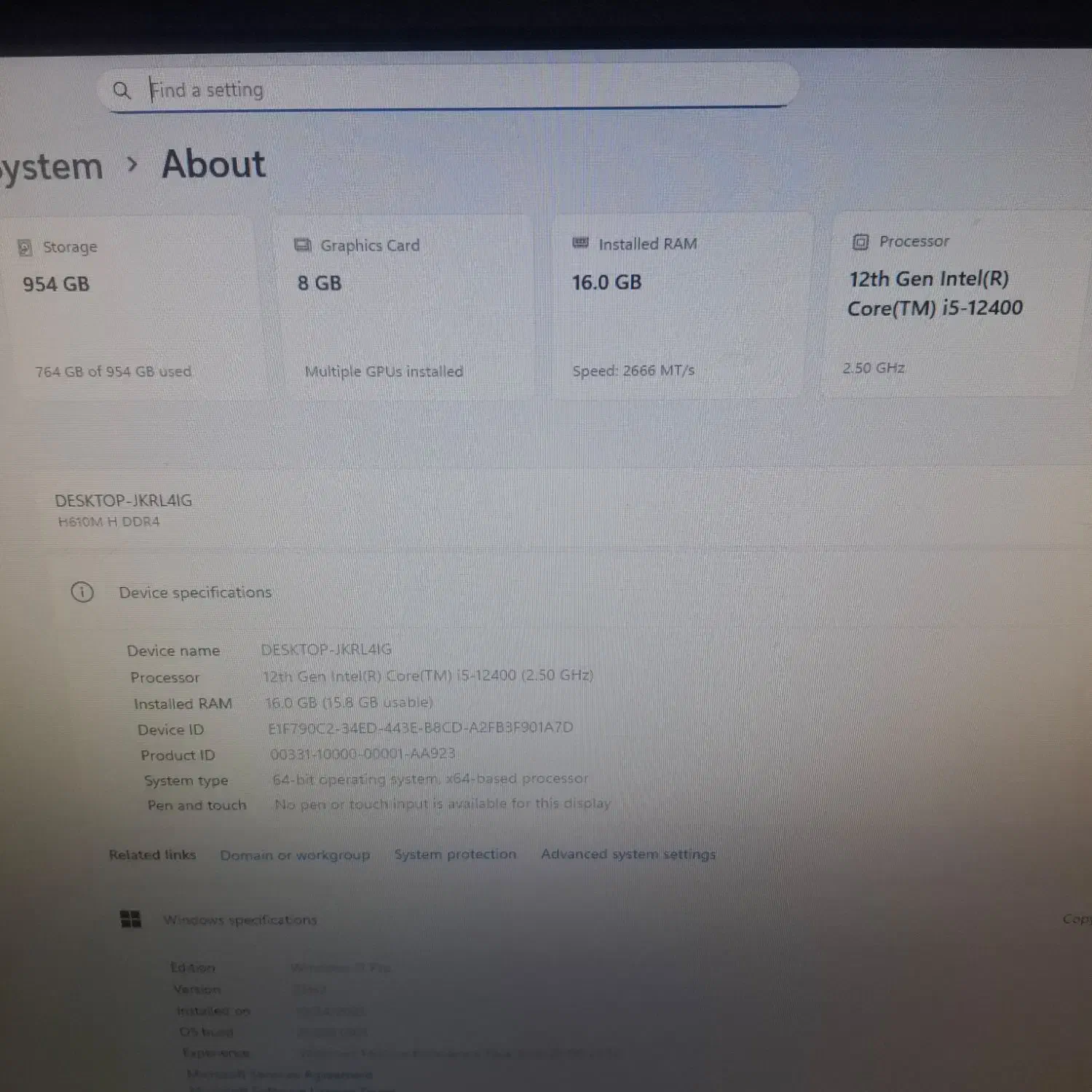Click the info icon beside Device specifications
The image size is (1092, 1092).
(x=82, y=592)
